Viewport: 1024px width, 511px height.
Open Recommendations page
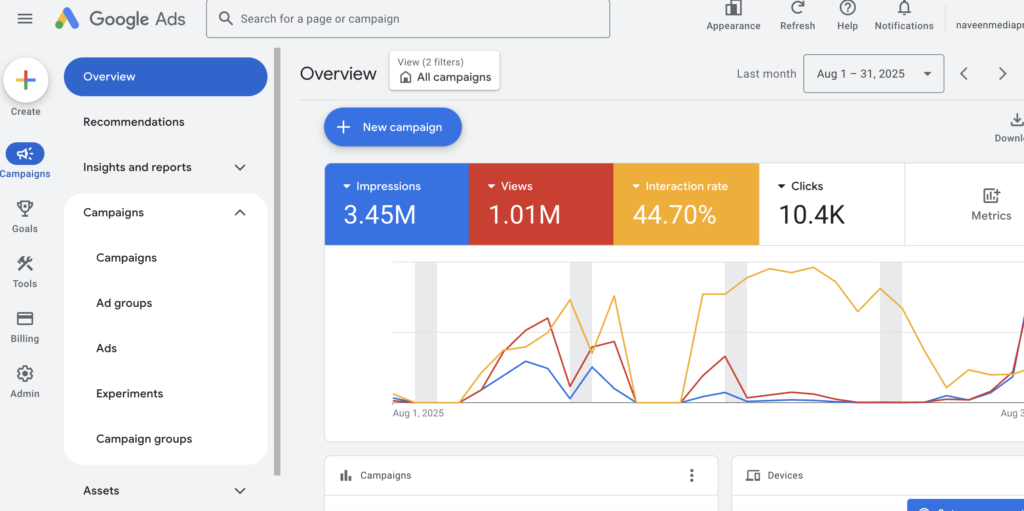pyautogui.click(x=134, y=122)
